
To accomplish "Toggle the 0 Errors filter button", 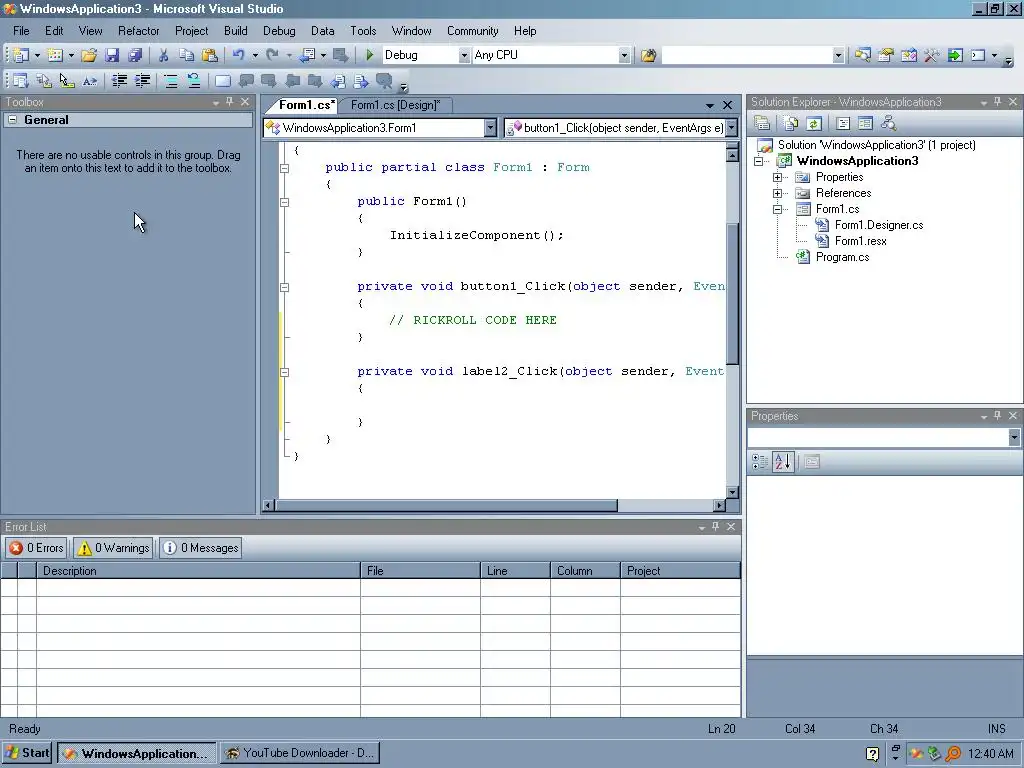I will (x=37, y=548).
